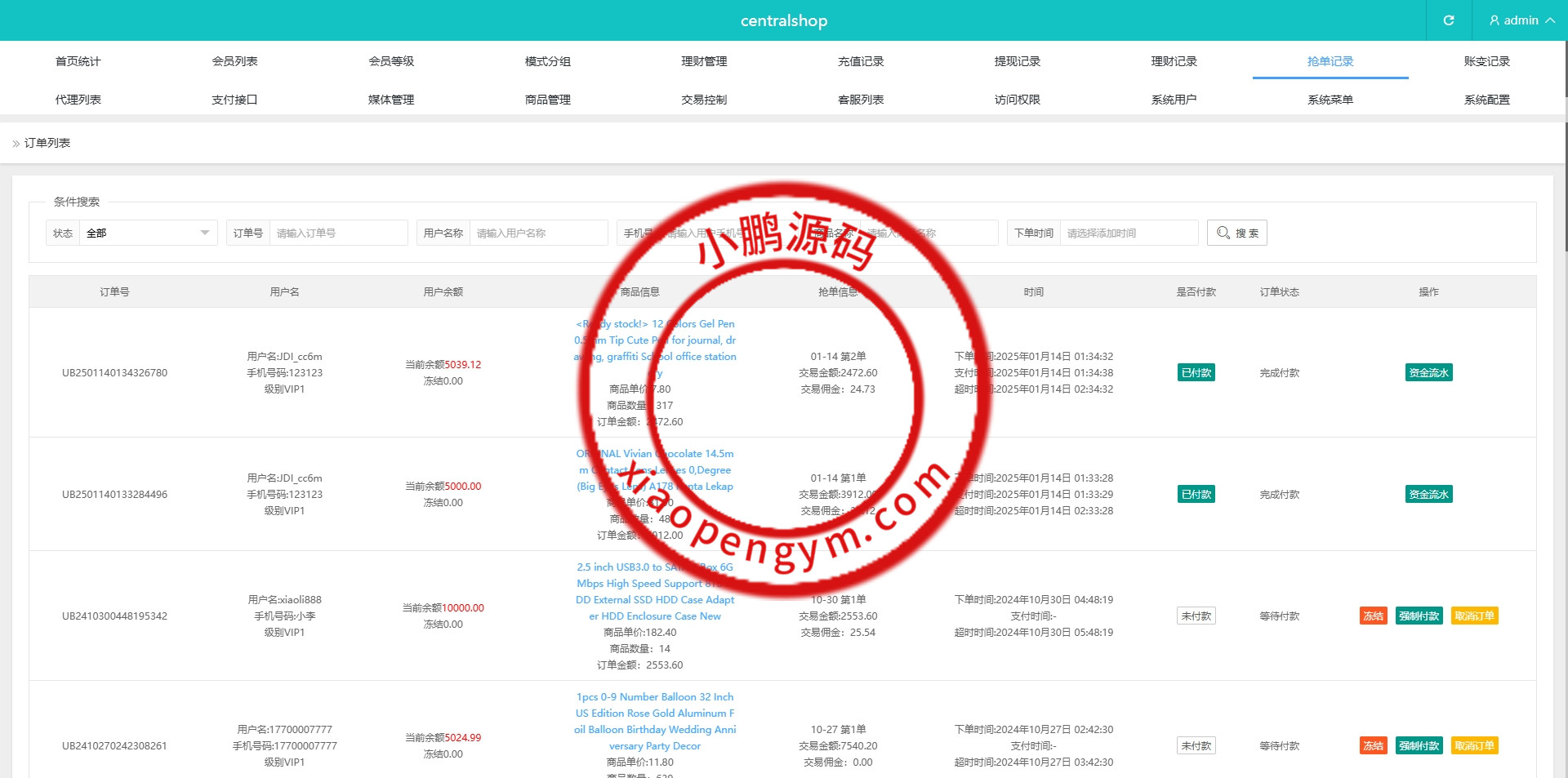Viewport: 1568px width, 778px height.
Task: Click the refresh icon in header
Action: pos(1448,20)
